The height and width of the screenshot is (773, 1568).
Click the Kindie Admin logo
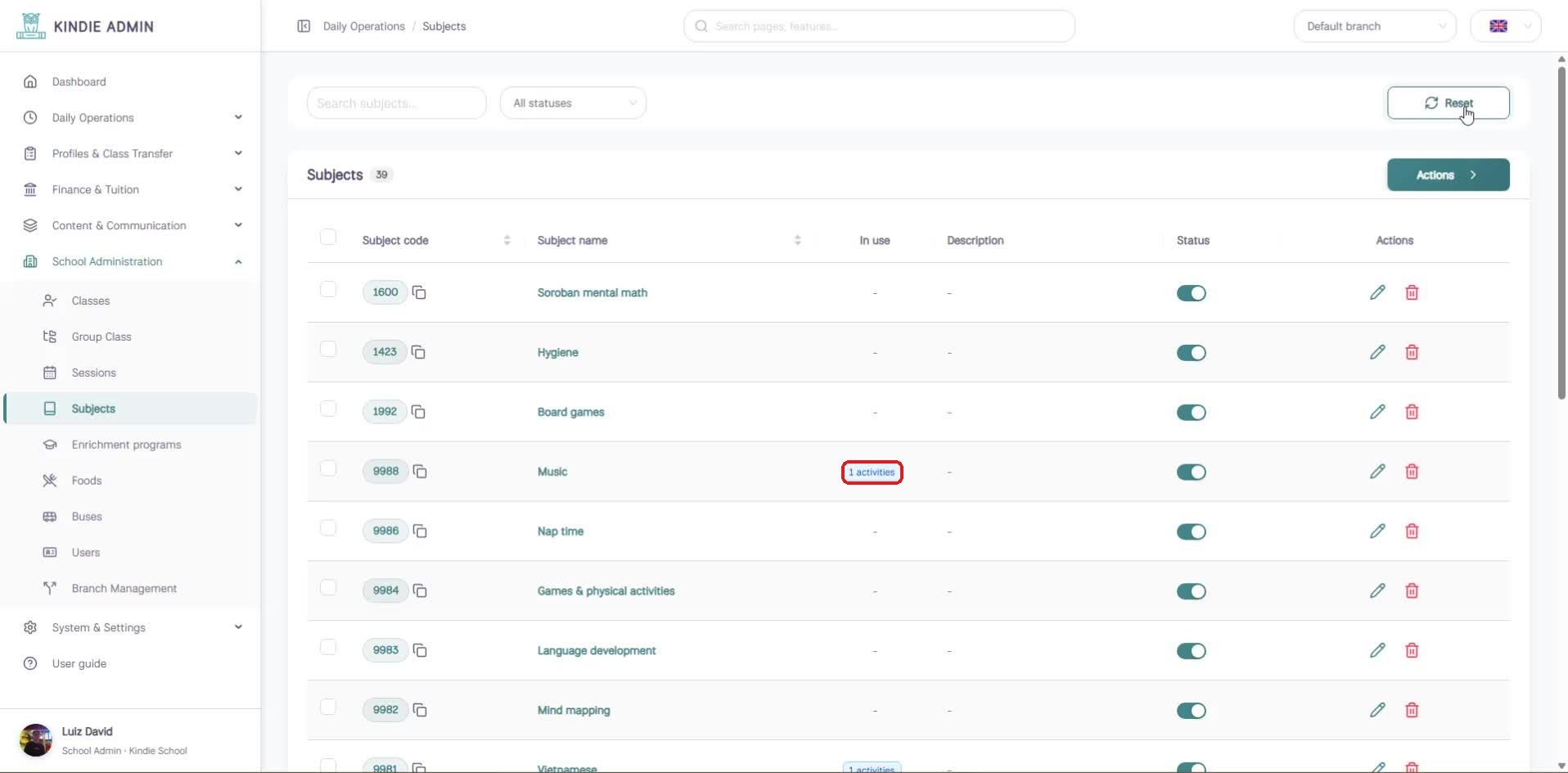[x=85, y=26]
